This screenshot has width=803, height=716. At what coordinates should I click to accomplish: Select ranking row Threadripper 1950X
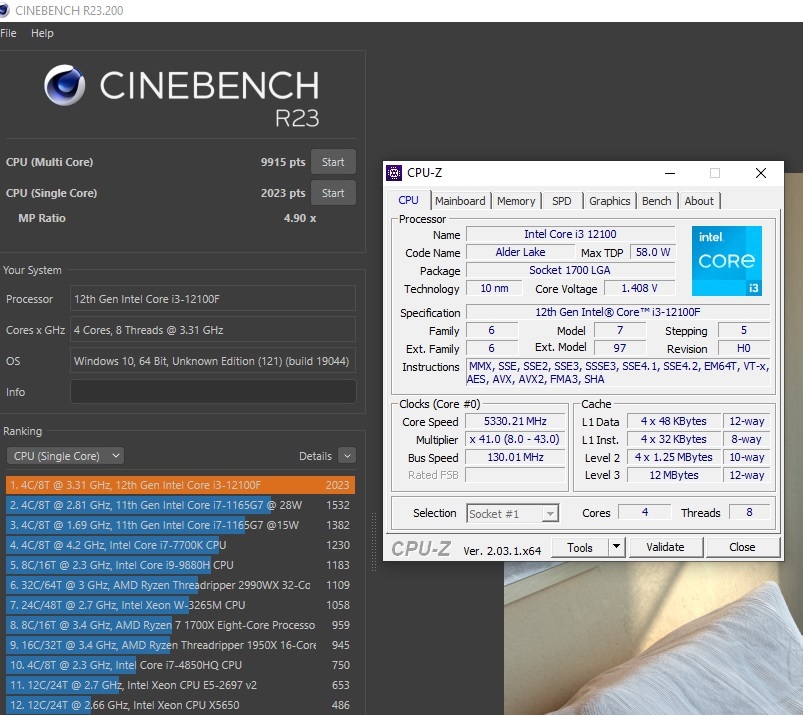coord(180,645)
